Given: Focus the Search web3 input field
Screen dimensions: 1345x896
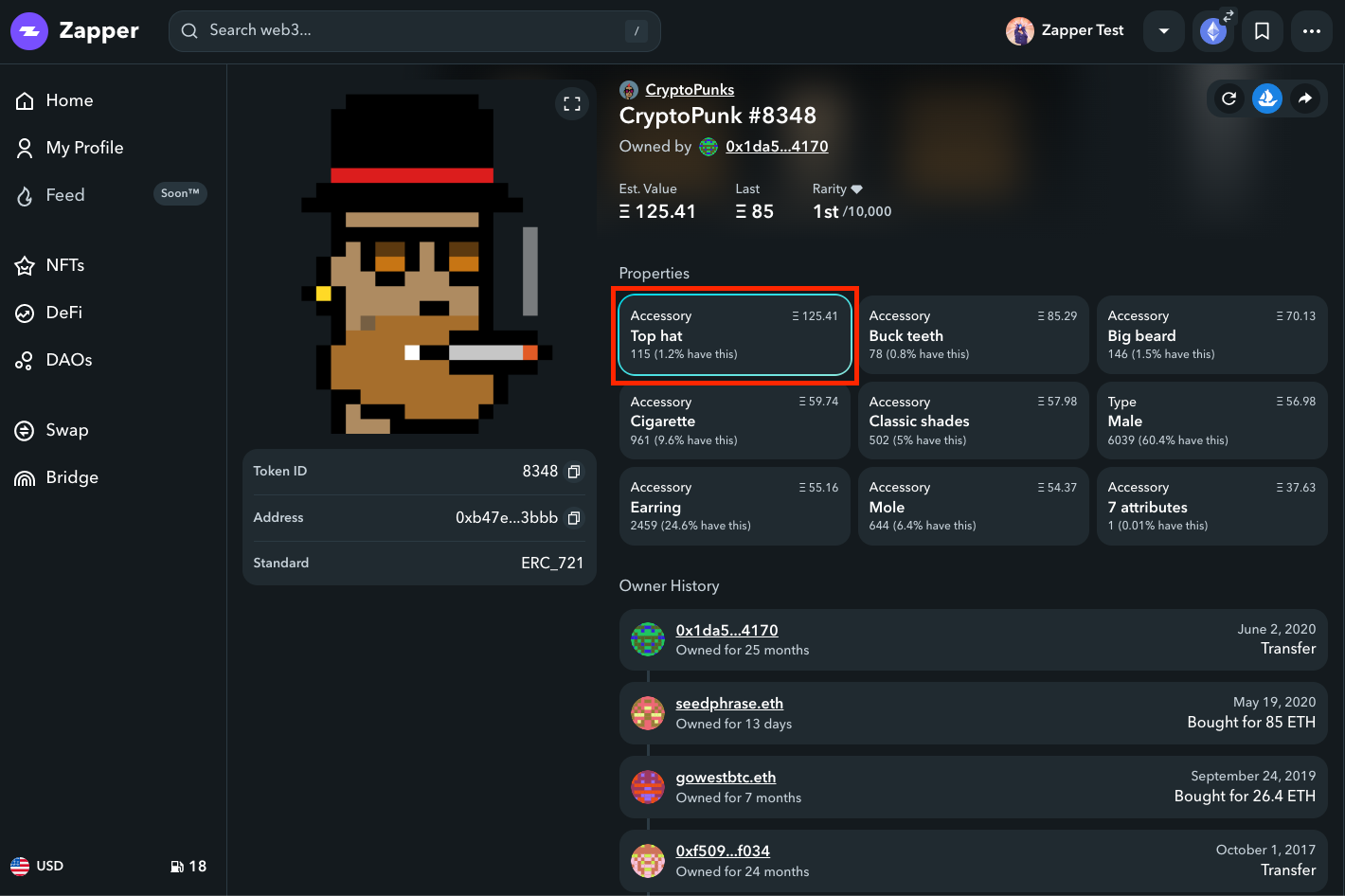Looking at the screenshot, I should [x=415, y=31].
